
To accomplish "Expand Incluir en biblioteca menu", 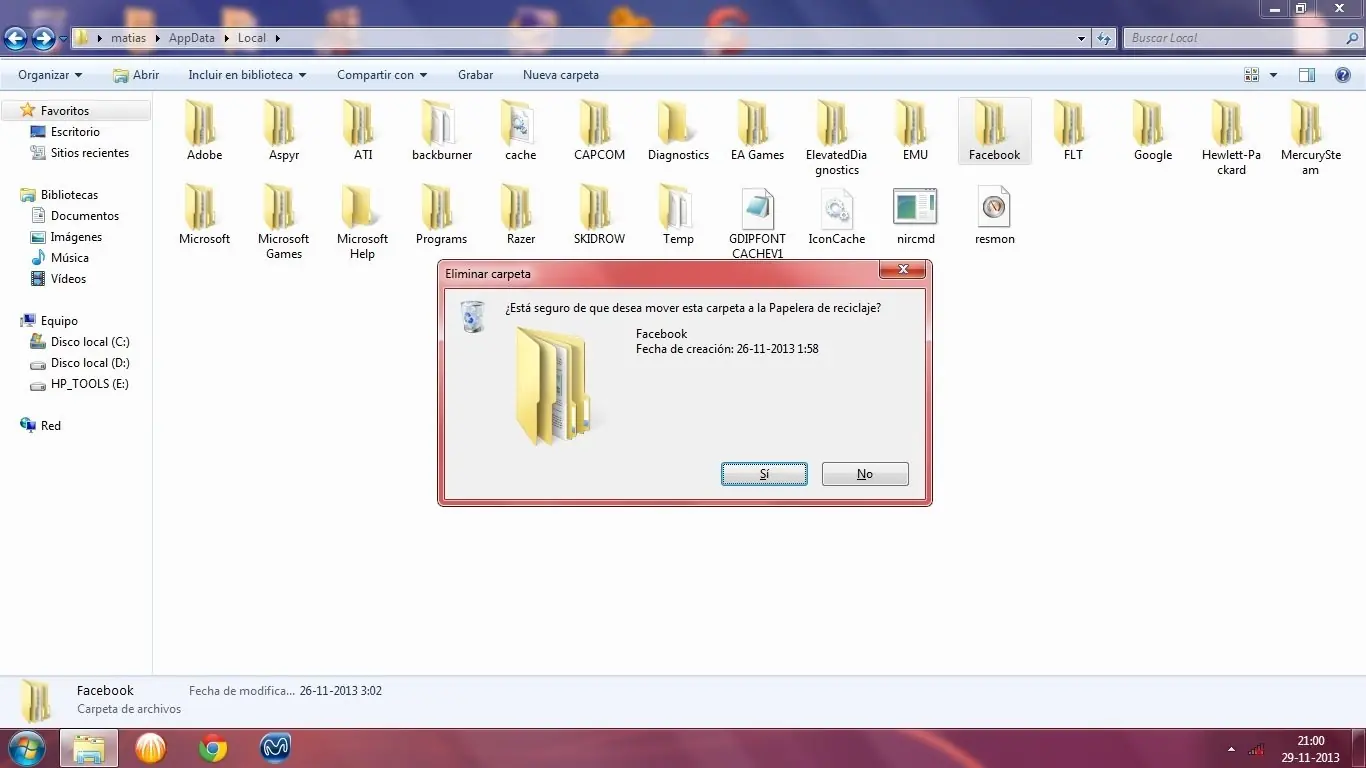I will pos(247,75).
